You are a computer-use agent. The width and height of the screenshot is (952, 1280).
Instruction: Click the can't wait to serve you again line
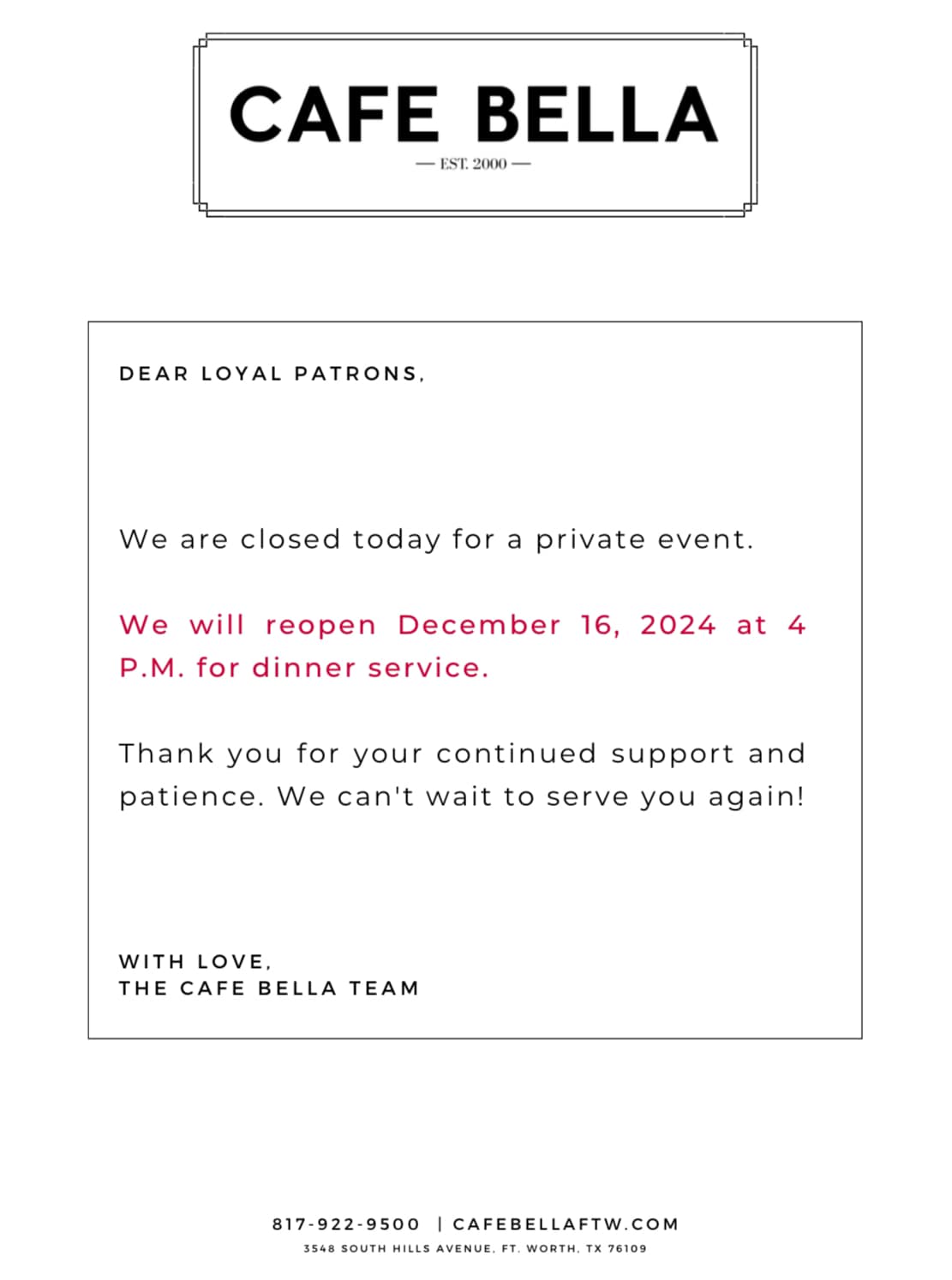463,796
